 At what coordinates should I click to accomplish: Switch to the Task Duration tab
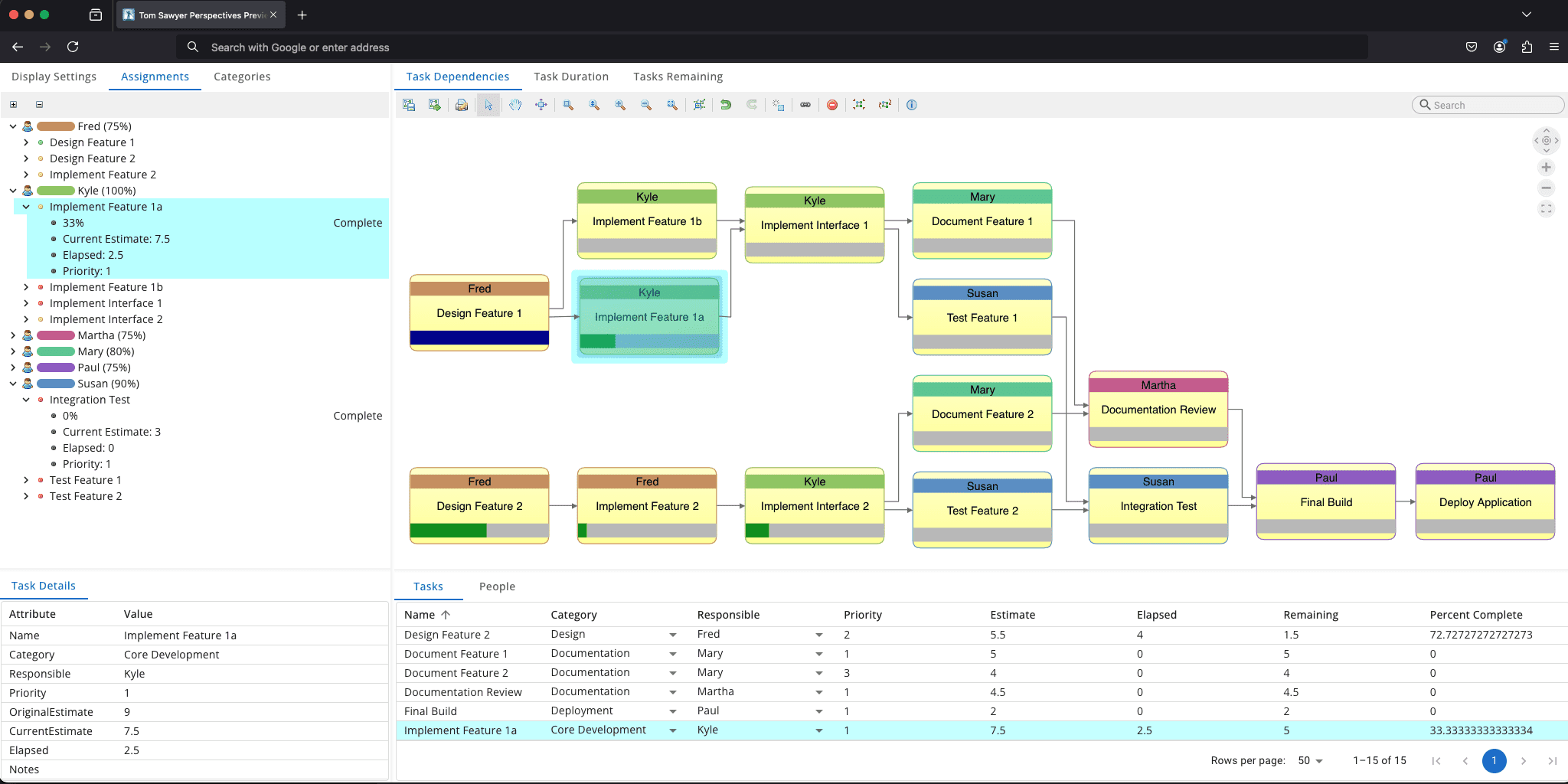click(x=571, y=77)
